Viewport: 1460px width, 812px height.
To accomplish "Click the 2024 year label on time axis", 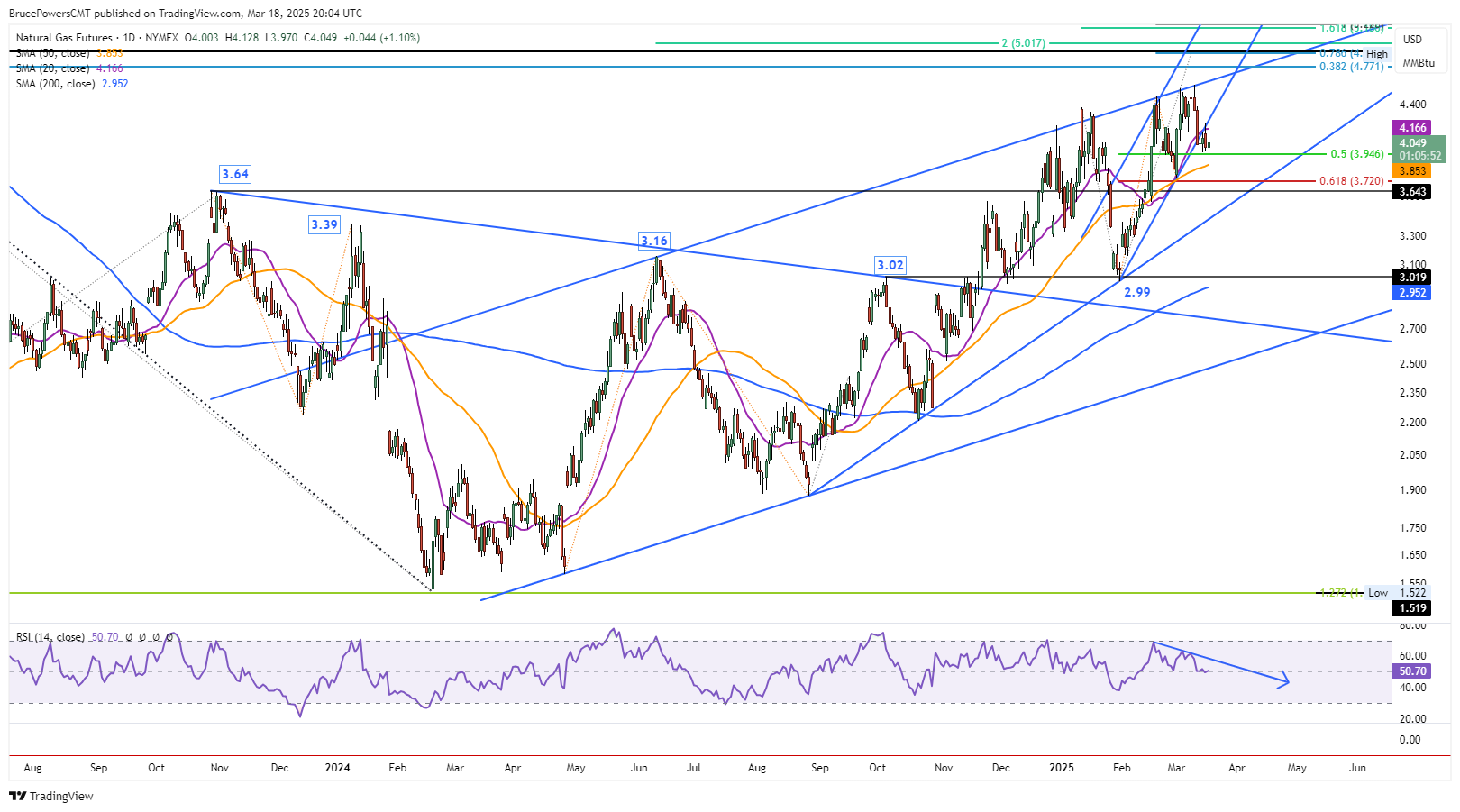I will pyautogui.click(x=337, y=768).
